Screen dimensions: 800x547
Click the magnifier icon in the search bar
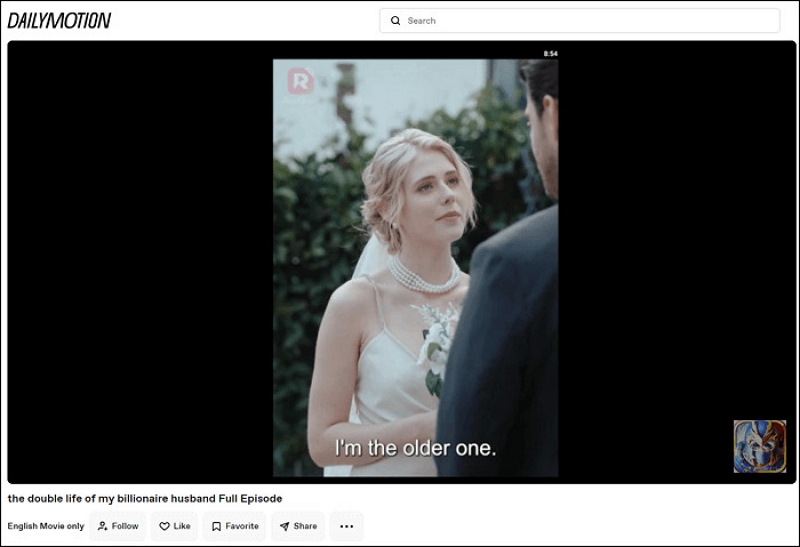tap(395, 20)
